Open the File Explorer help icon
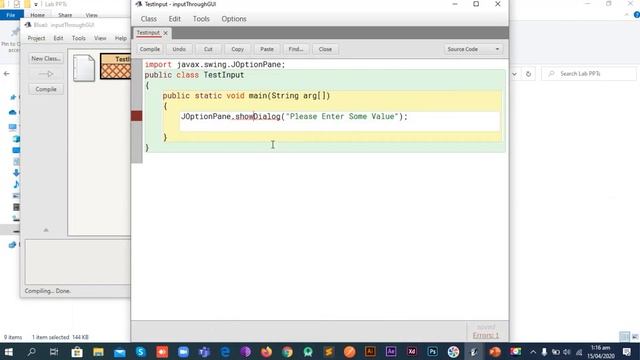 point(637,15)
